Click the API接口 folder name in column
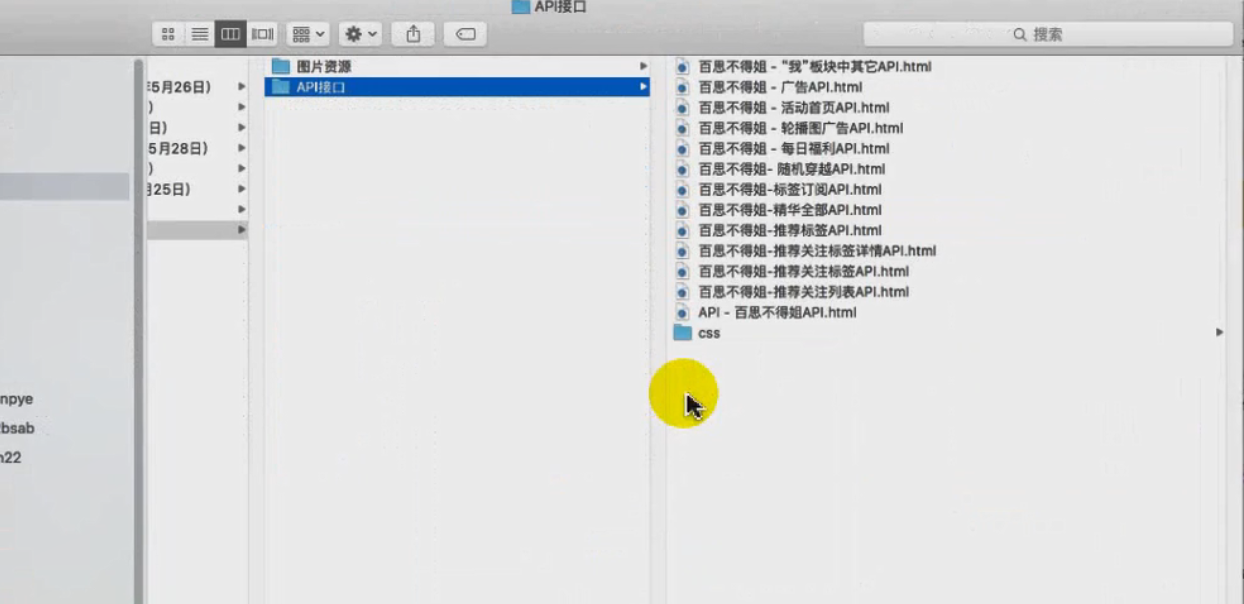Image resolution: width=1244 pixels, height=604 pixels. point(321,87)
